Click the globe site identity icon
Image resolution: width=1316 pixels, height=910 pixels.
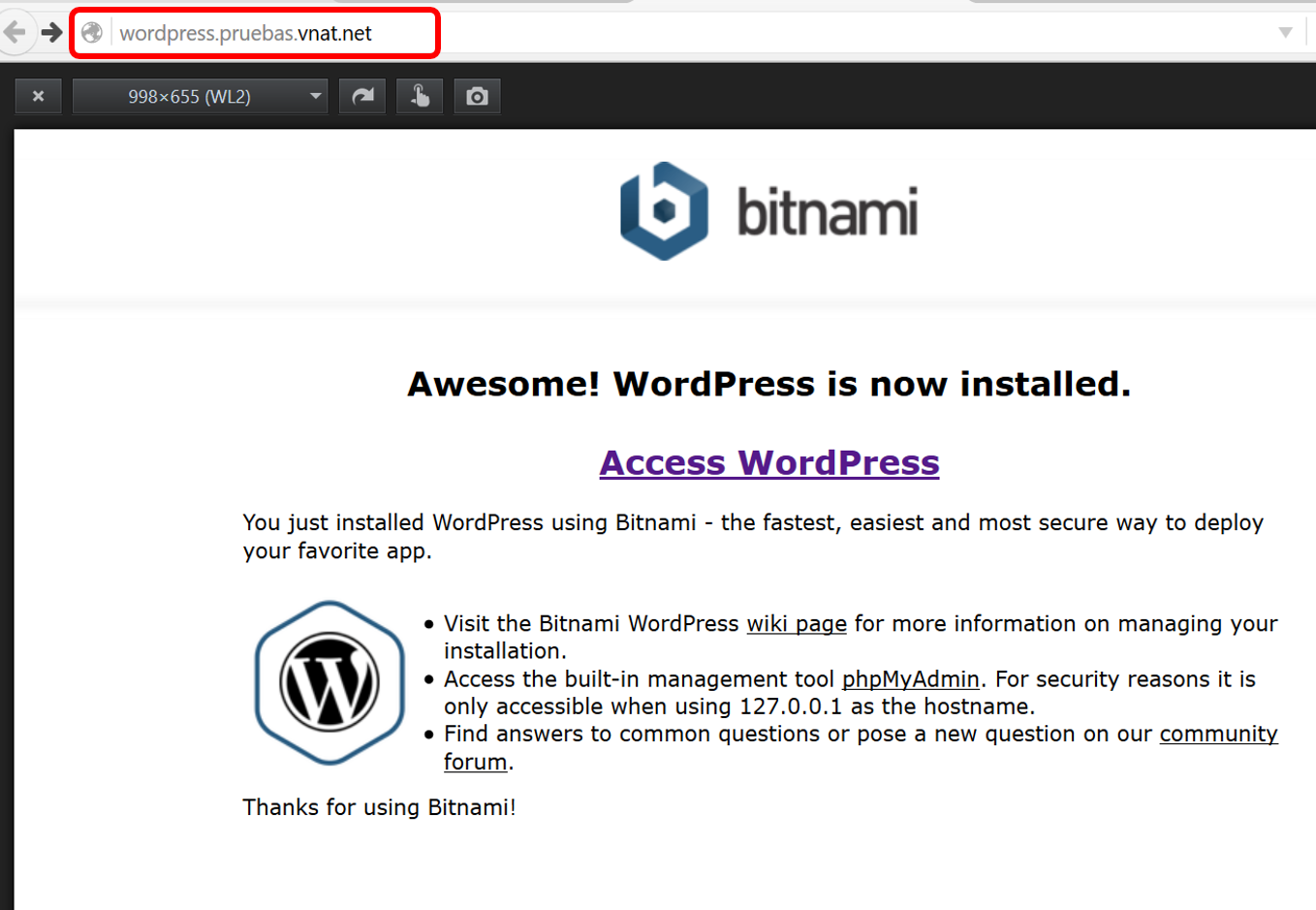tap(92, 33)
